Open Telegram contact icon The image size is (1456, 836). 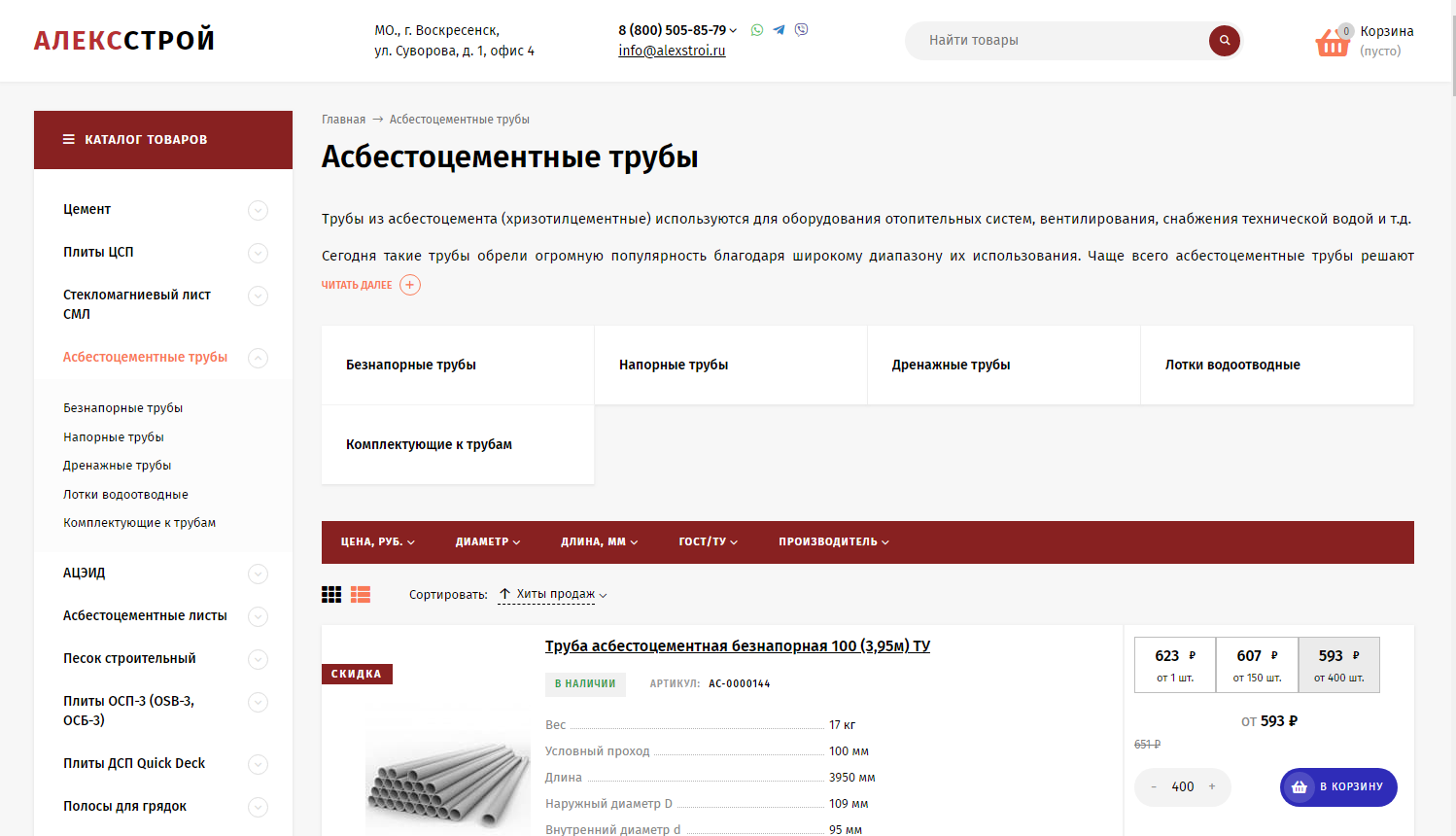pyautogui.click(x=779, y=30)
